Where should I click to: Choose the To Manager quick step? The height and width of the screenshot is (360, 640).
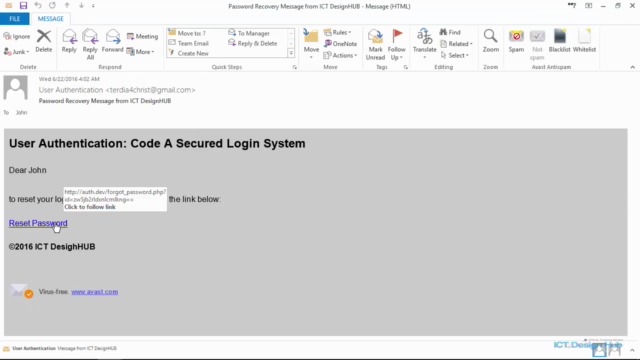[249, 33]
